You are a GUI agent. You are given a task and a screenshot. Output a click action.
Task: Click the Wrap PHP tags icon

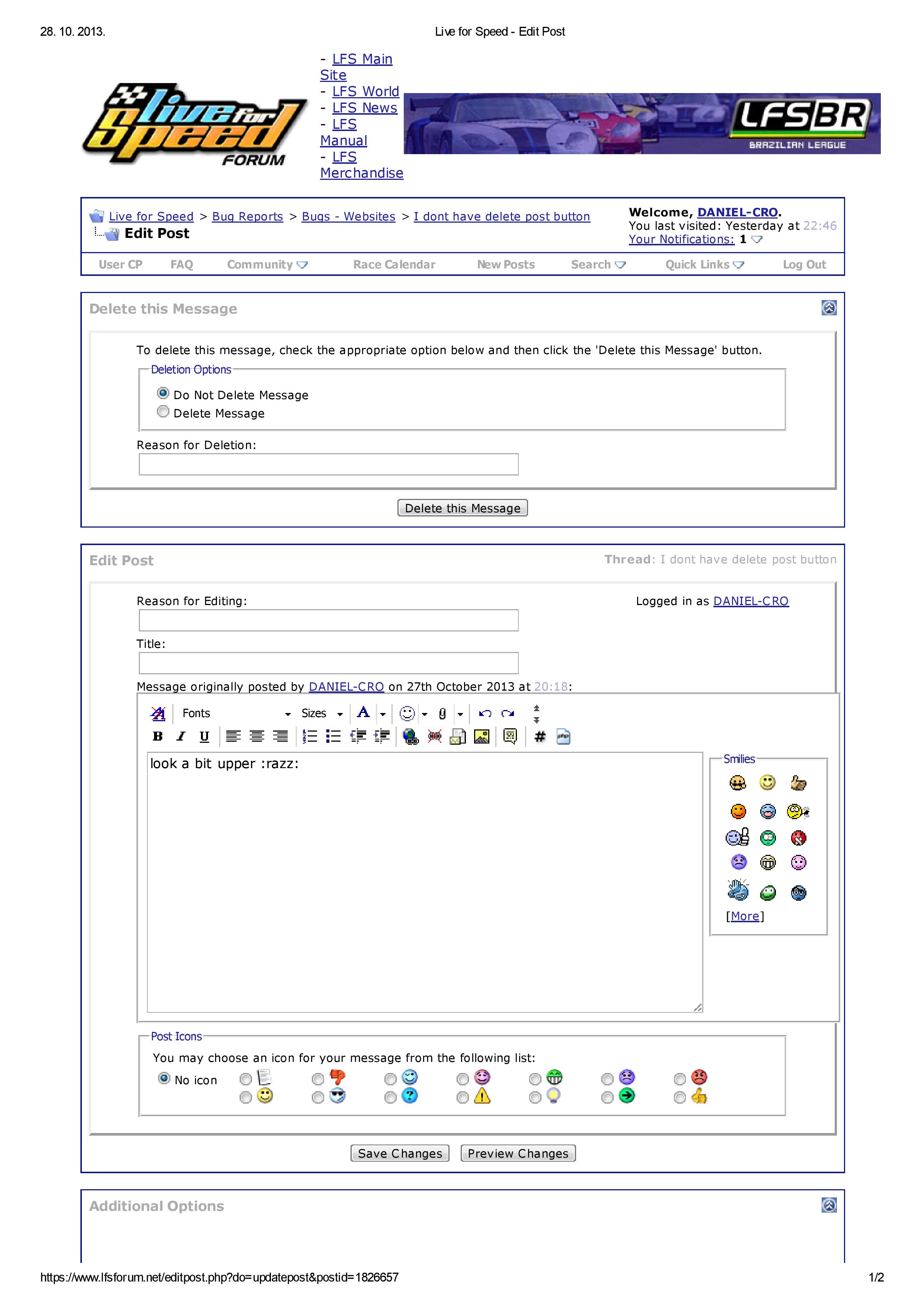(563, 736)
